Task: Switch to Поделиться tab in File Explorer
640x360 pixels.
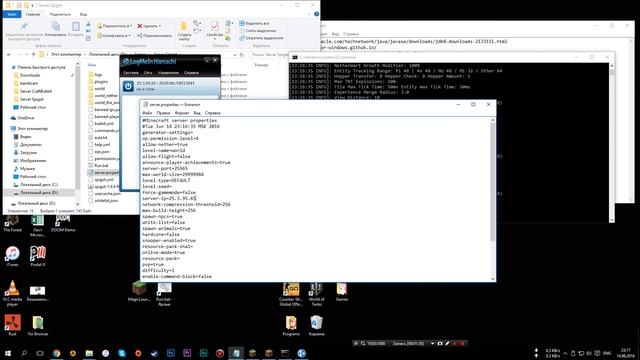Action: (x=60, y=14)
